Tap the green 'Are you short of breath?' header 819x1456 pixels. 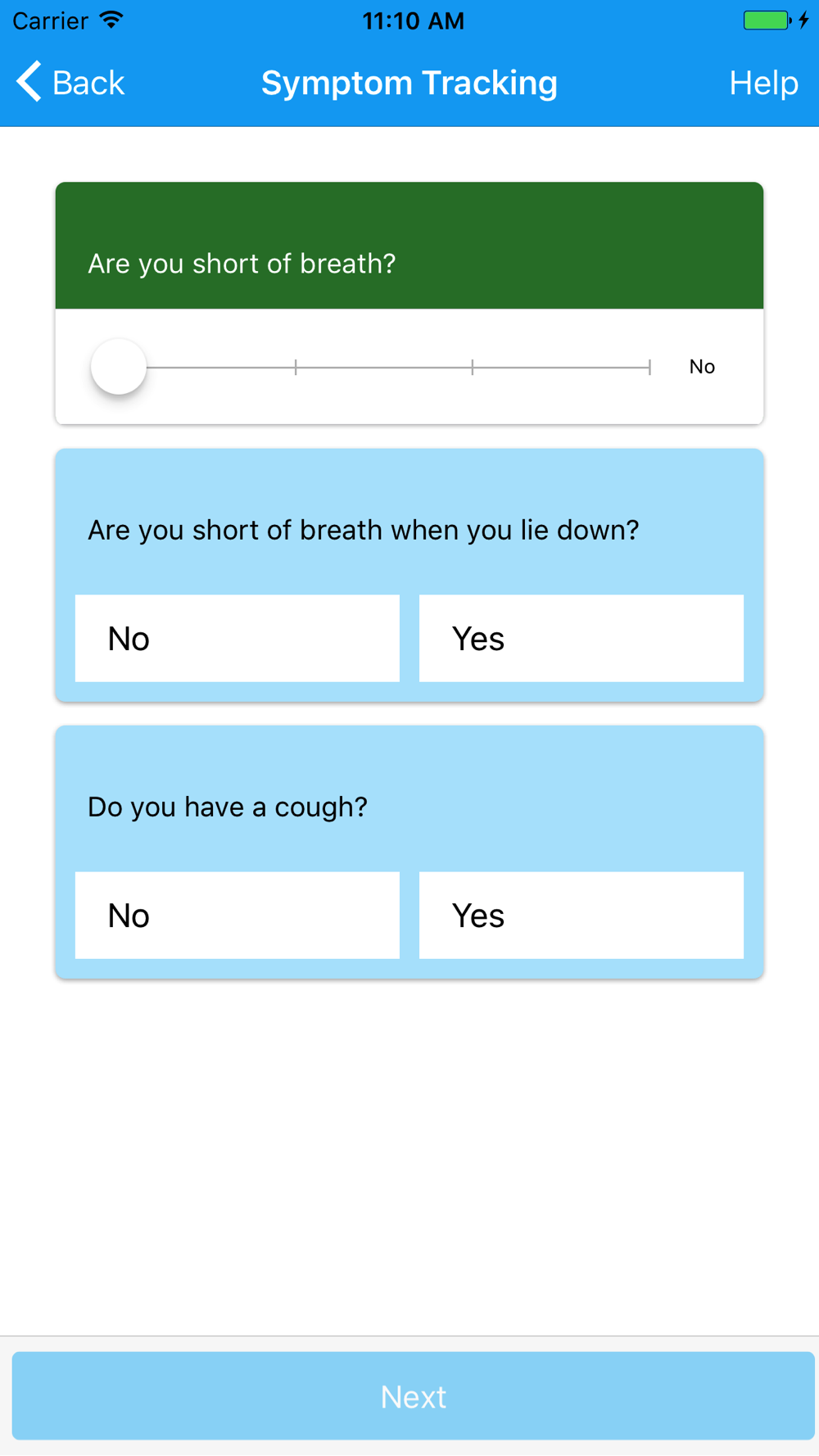[x=409, y=246]
